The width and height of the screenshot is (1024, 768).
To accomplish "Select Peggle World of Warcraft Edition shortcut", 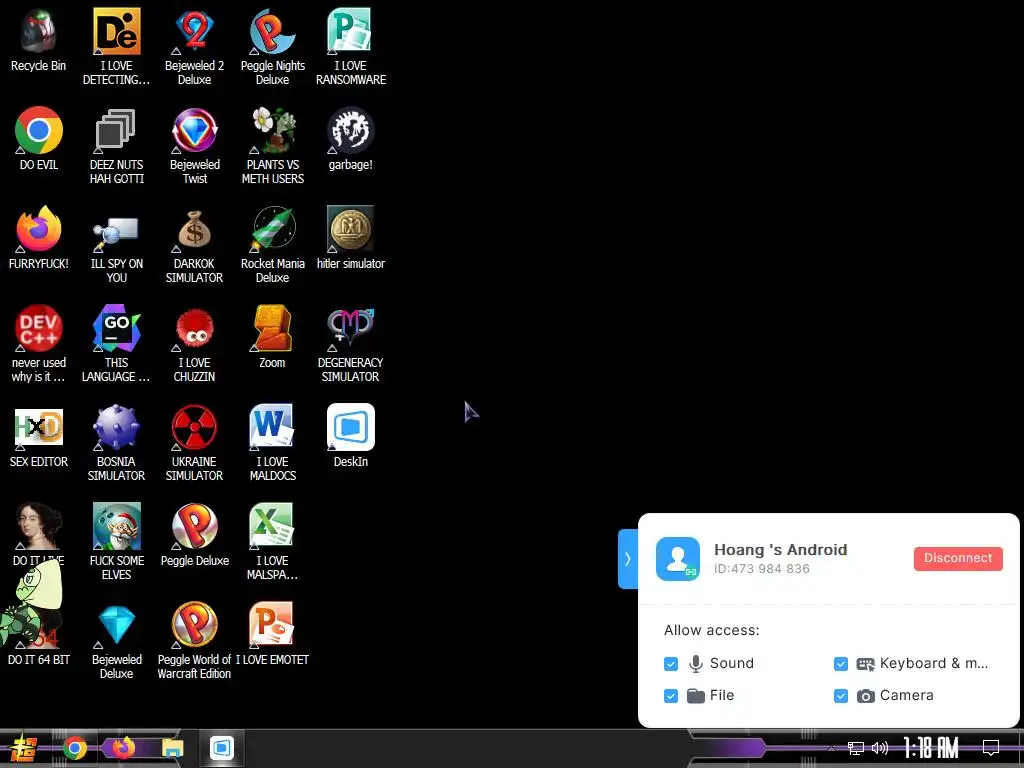I will 195,641.
